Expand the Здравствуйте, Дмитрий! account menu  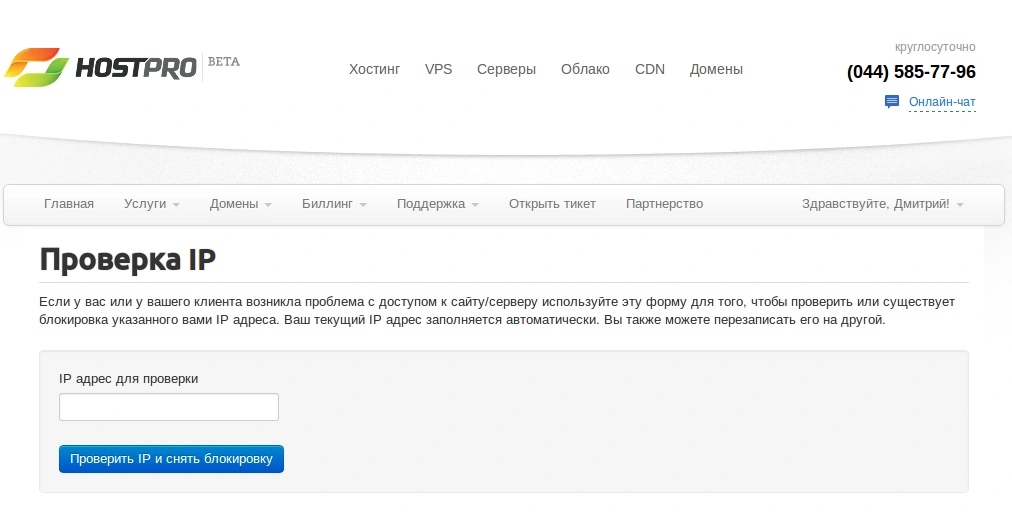[882, 204]
